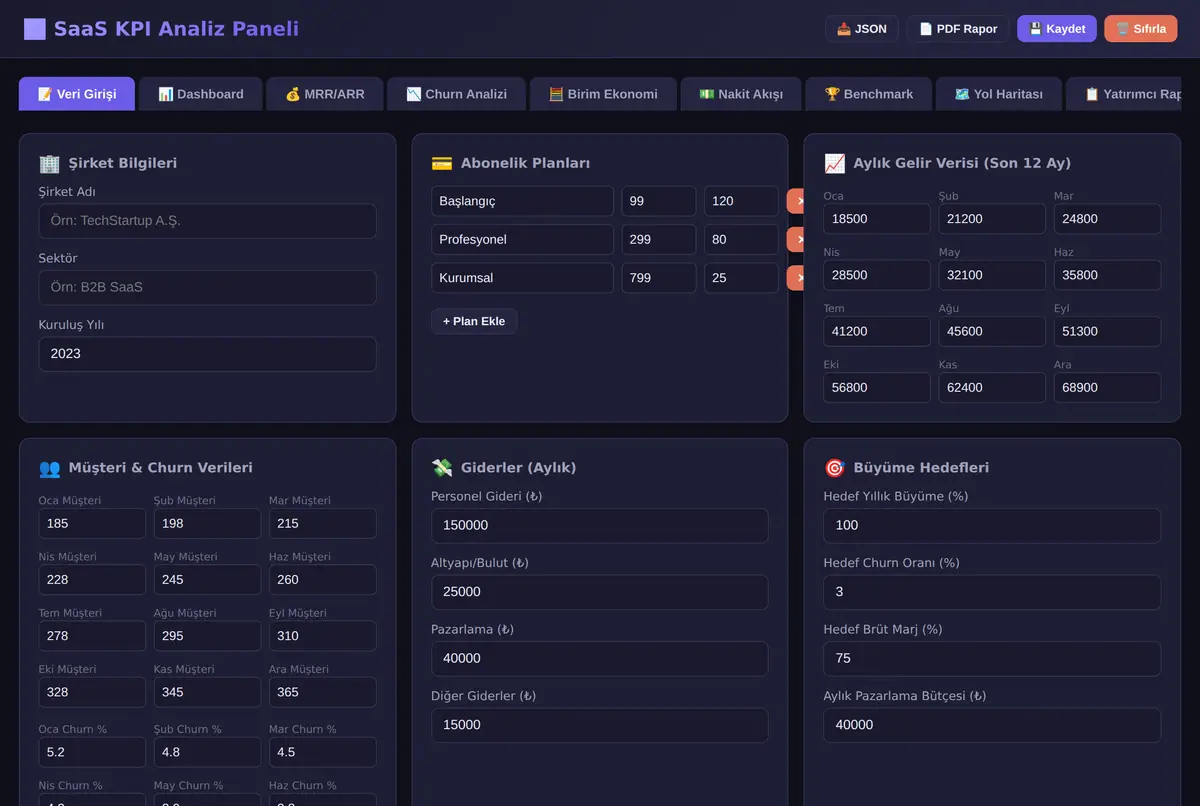The height and width of the screenshot is (806, 1200).
Task: Edit the Hedef Brüt Marj field
Action: [x=992, y=658]
